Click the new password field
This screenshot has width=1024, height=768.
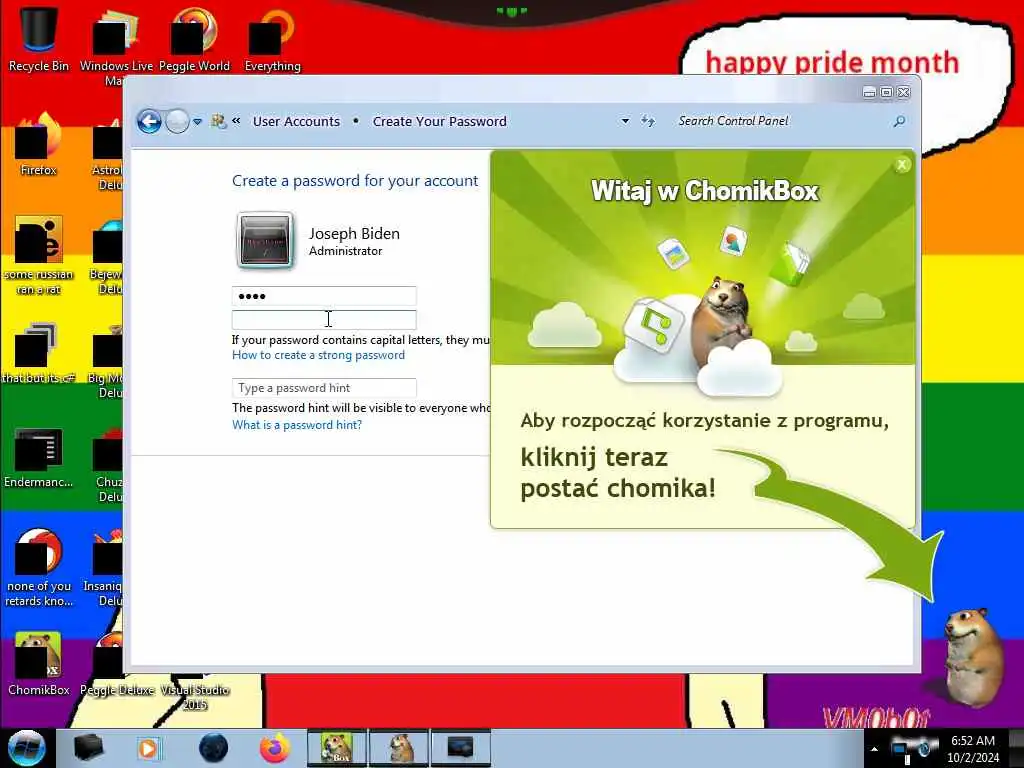coord(324,296)
